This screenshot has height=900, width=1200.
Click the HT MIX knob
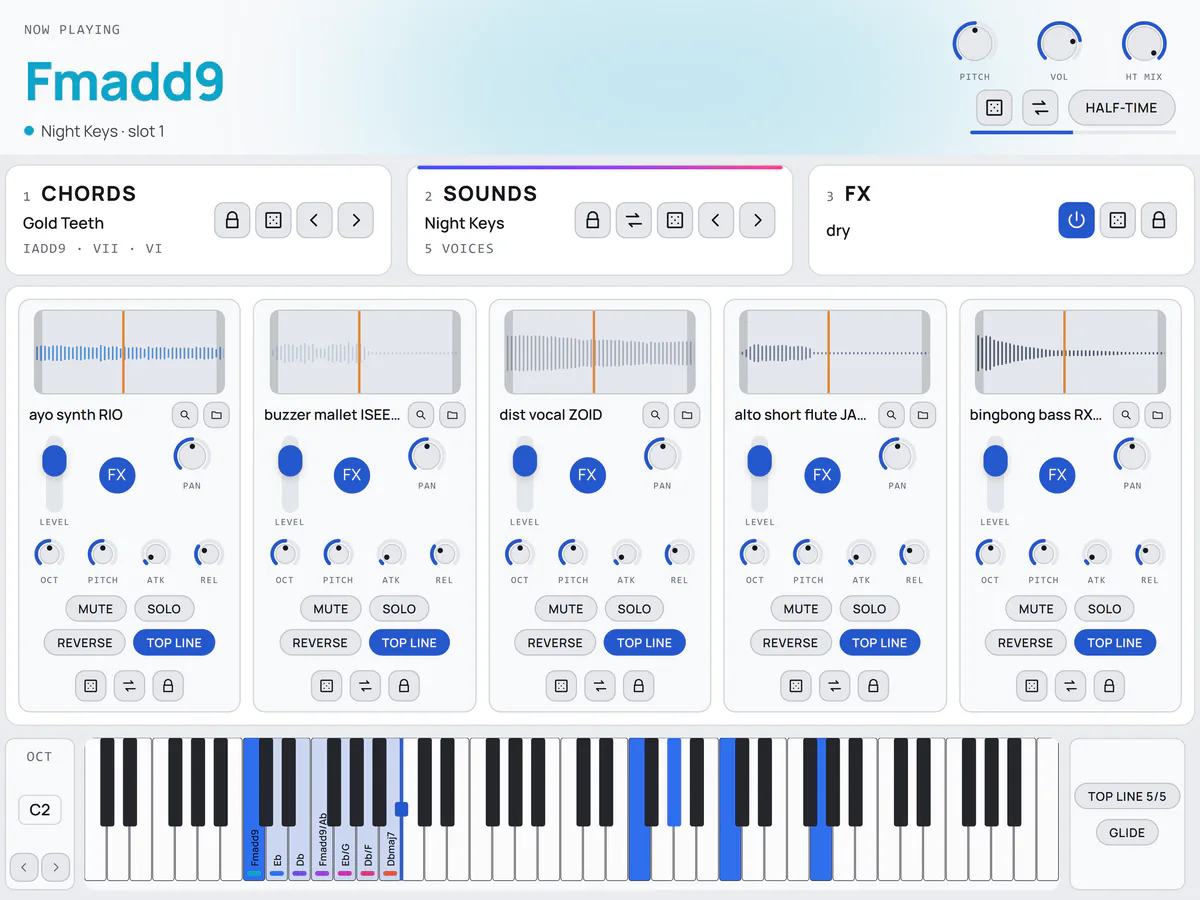(x=1144, y=43)
